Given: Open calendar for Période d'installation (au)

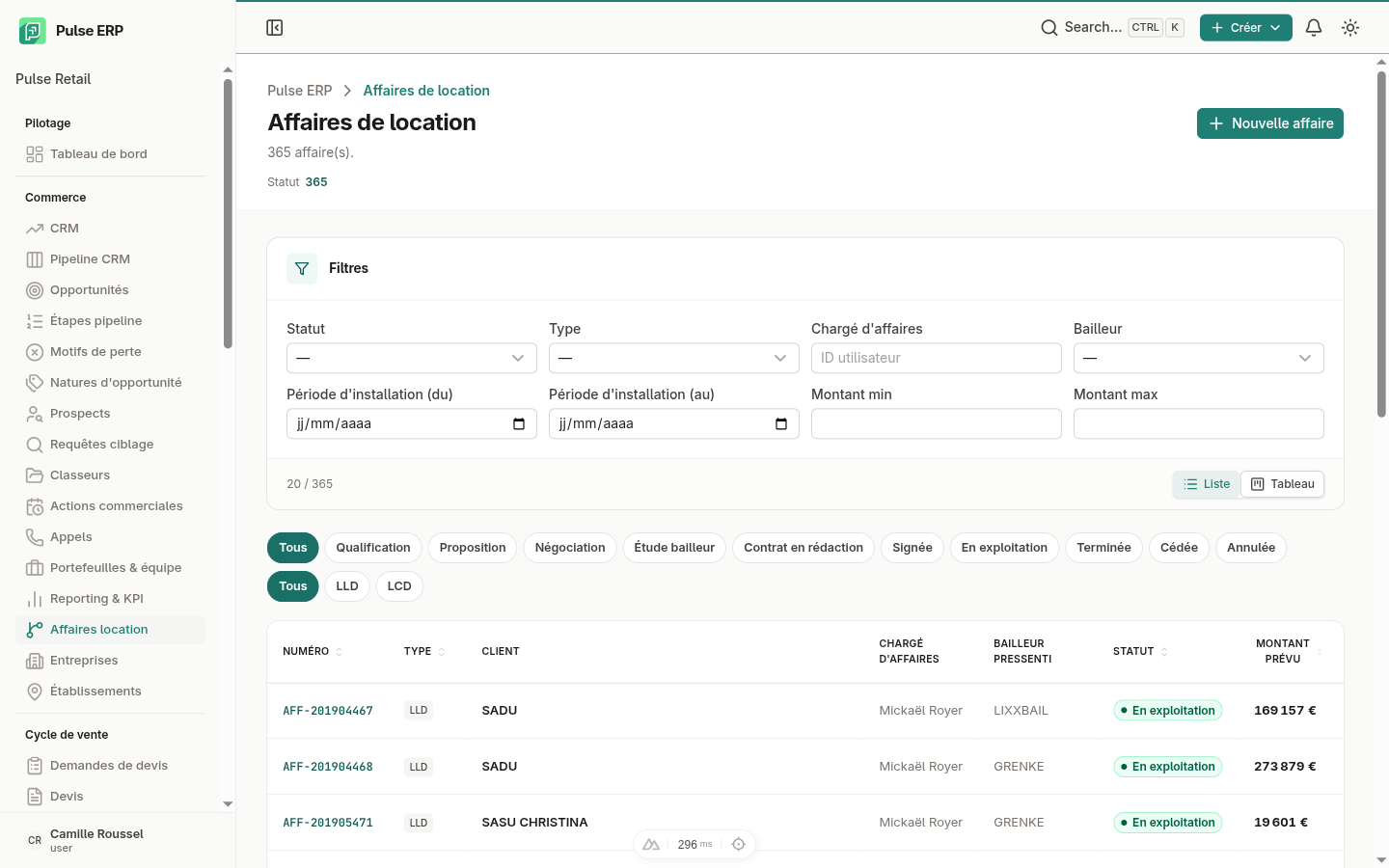Looking at the screenshot, I should point(781,424).
